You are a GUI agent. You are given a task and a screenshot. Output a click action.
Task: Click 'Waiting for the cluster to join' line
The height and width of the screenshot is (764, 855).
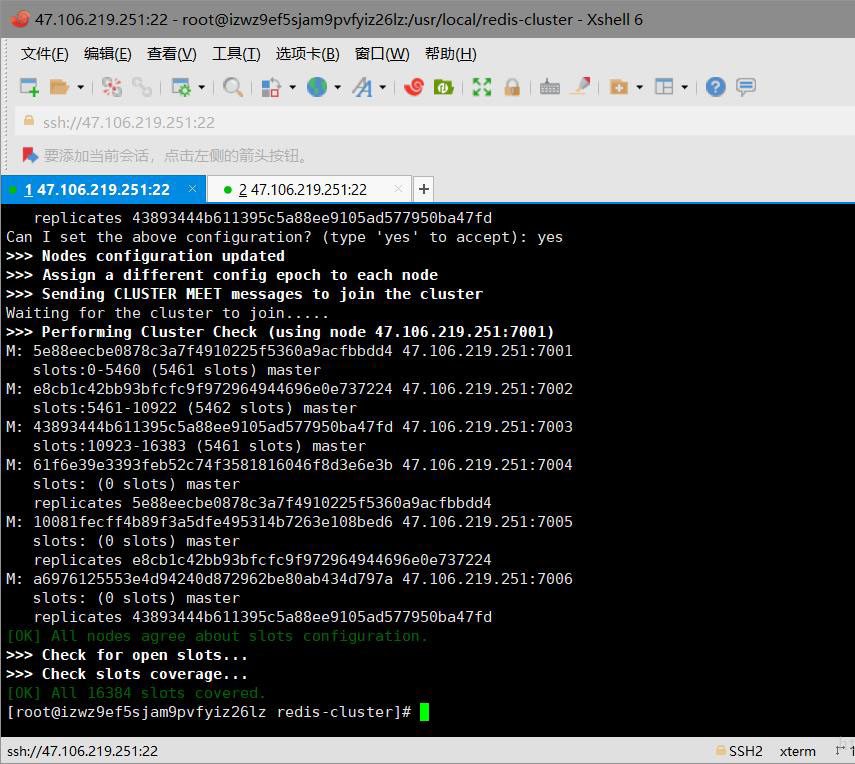pos(167,313)
